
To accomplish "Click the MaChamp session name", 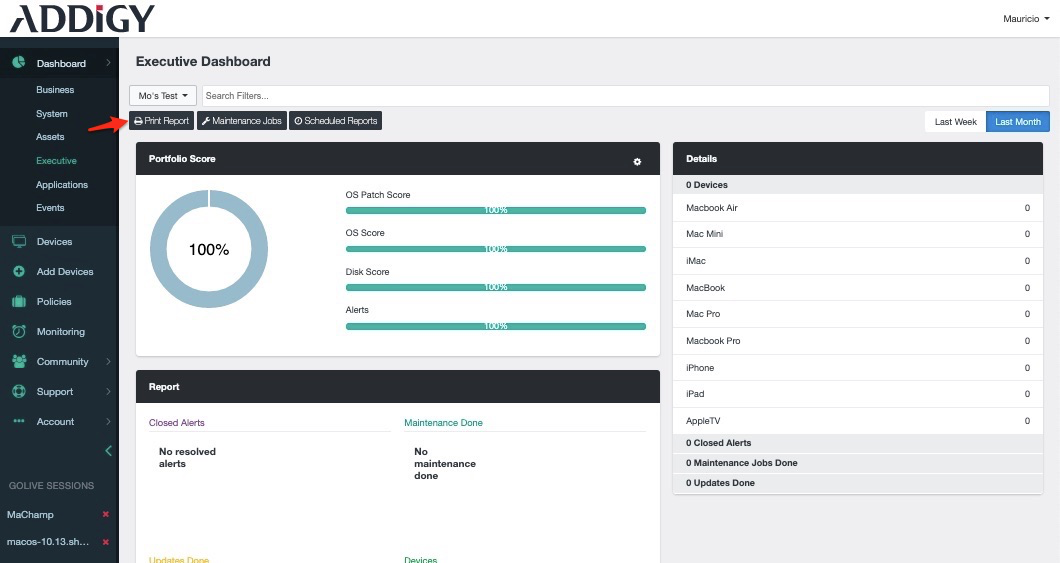I will pos(30,514).
